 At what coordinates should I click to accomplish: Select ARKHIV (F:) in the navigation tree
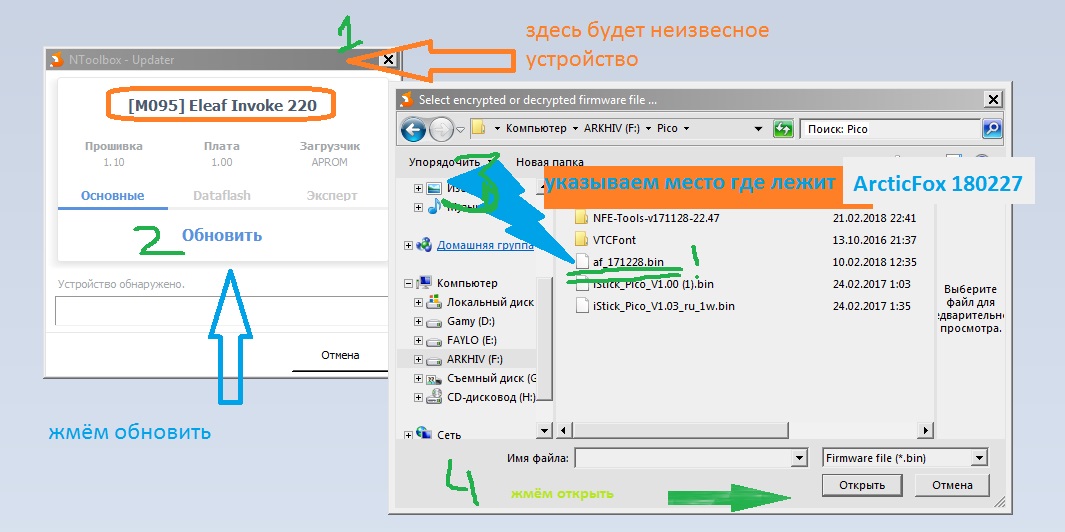pyautogui.click(x=475, y=359)
